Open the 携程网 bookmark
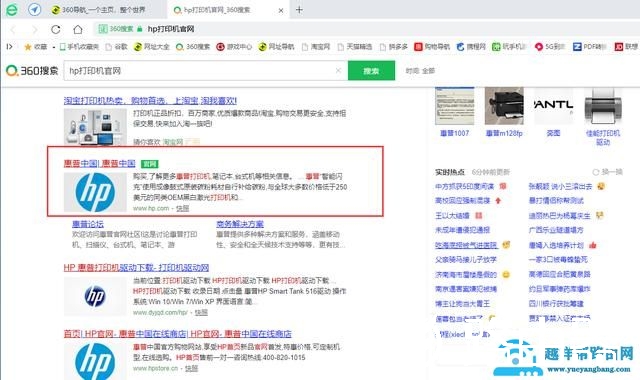Screen dimensions: 640x380 point(471,47)
